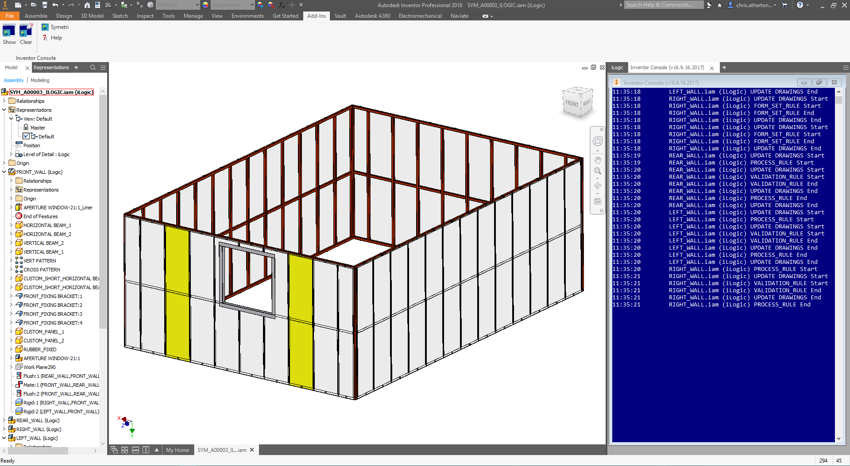Close the Model browser tab
Image resolution: width=850 pixels, height=466 pixels.
[27, 68]
